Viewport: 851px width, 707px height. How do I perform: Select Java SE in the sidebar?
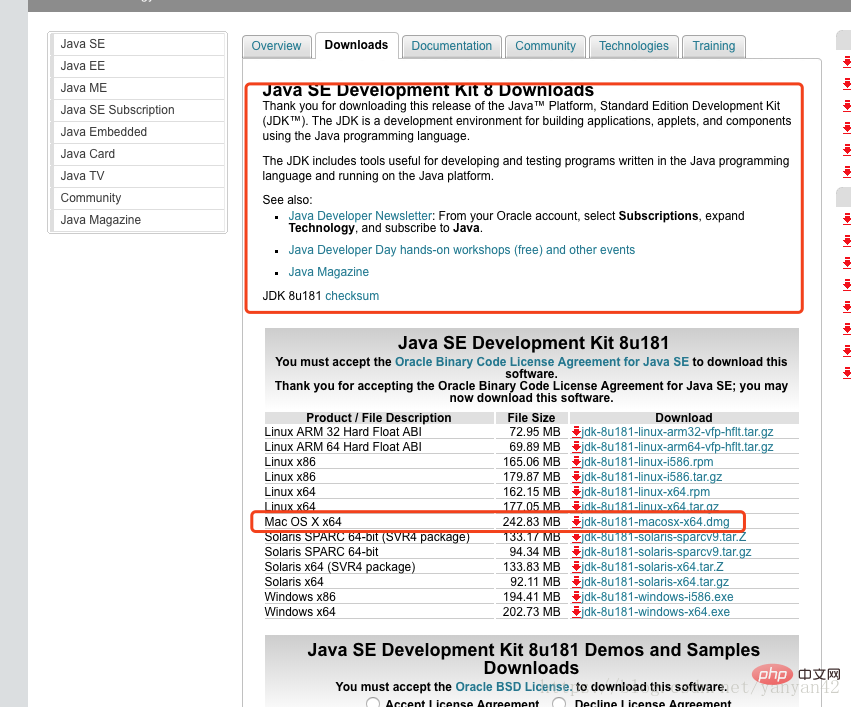138,44
